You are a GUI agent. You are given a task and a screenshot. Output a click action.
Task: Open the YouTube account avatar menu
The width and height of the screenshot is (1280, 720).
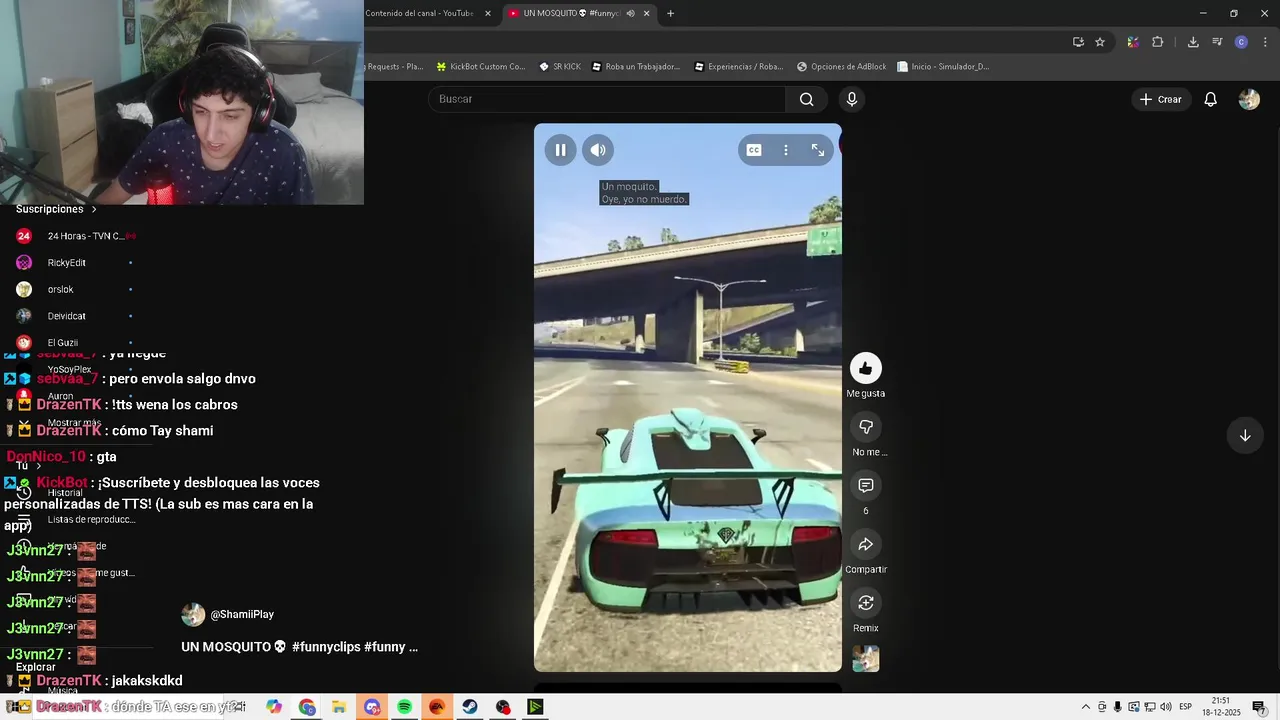(1249, 99)
